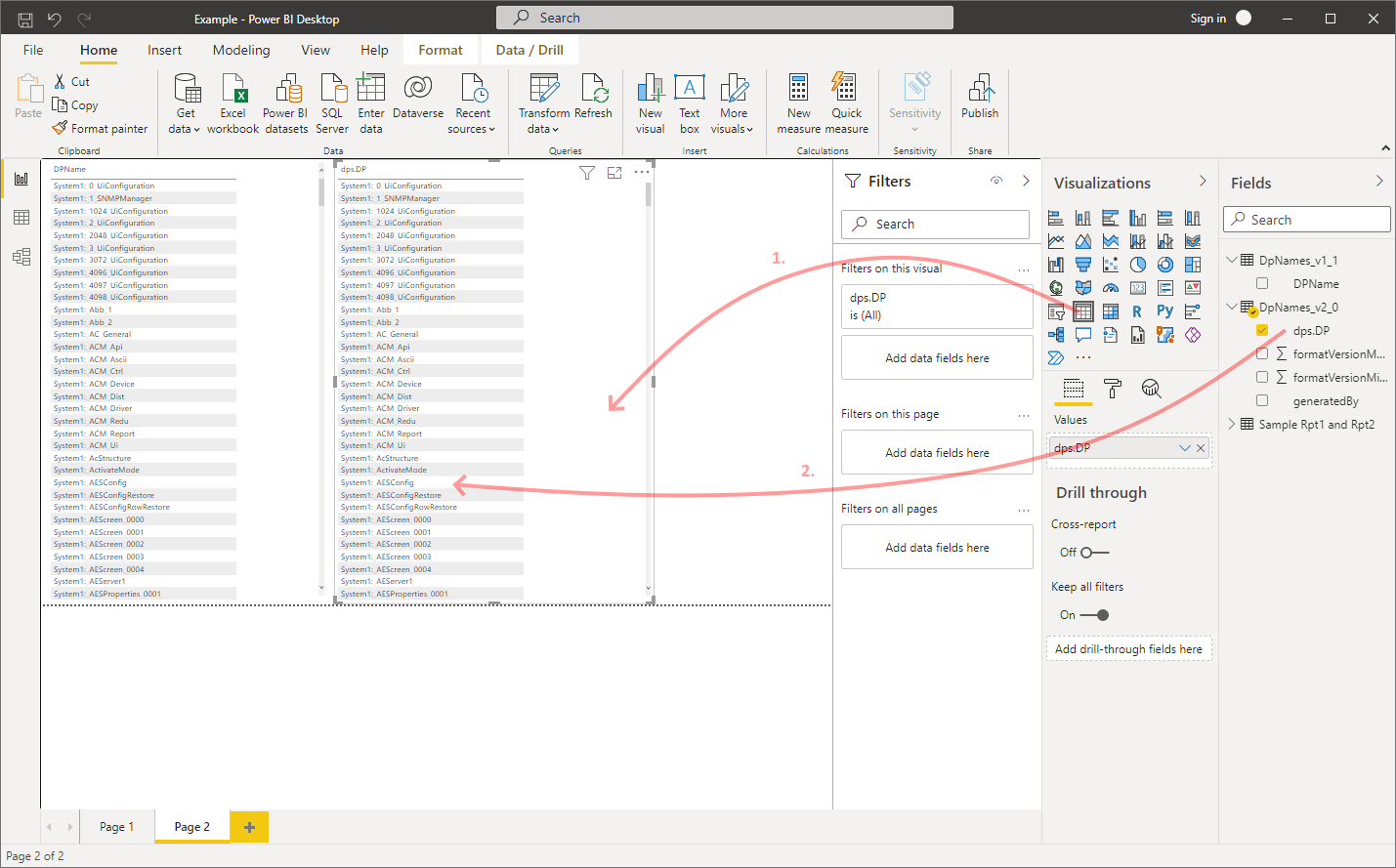Collapse the Fields pane chevron
The image size is (1396, 868).
(x=1379, y=181)
